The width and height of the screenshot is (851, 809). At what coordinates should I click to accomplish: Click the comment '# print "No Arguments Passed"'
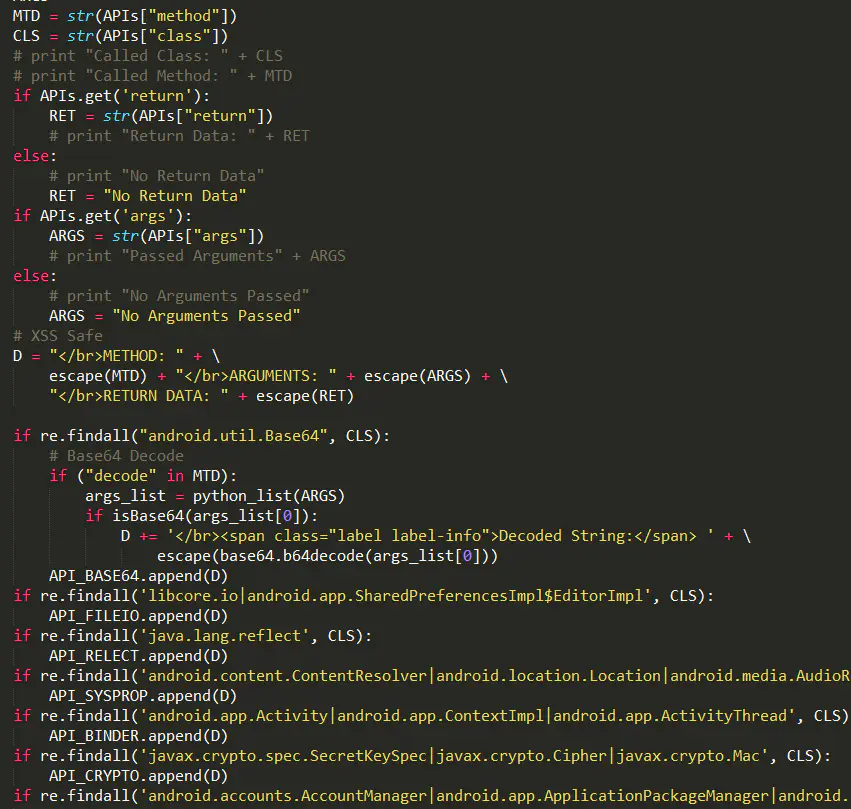point(179,296)
